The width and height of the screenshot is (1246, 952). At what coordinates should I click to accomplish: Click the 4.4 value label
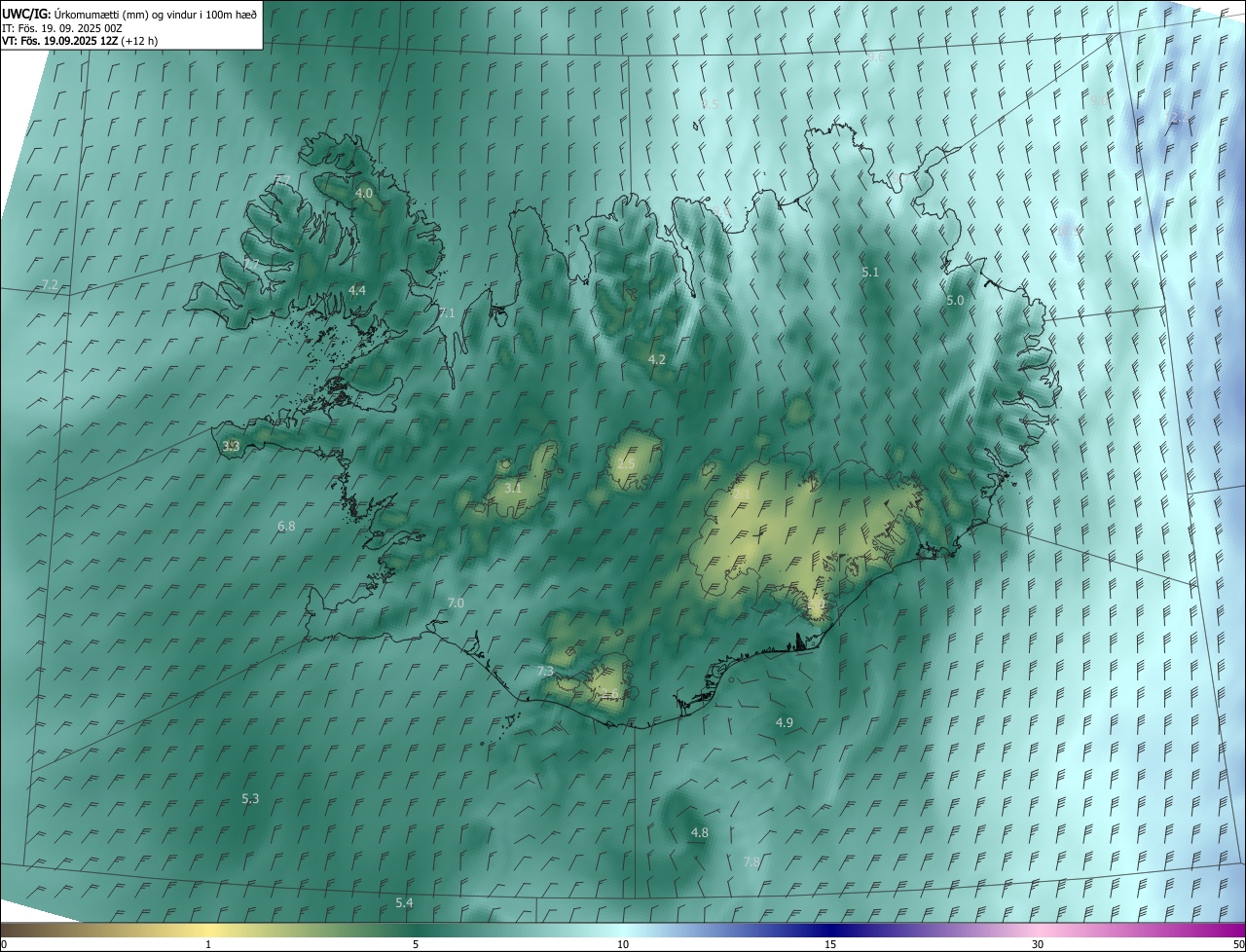pos(357,290)
